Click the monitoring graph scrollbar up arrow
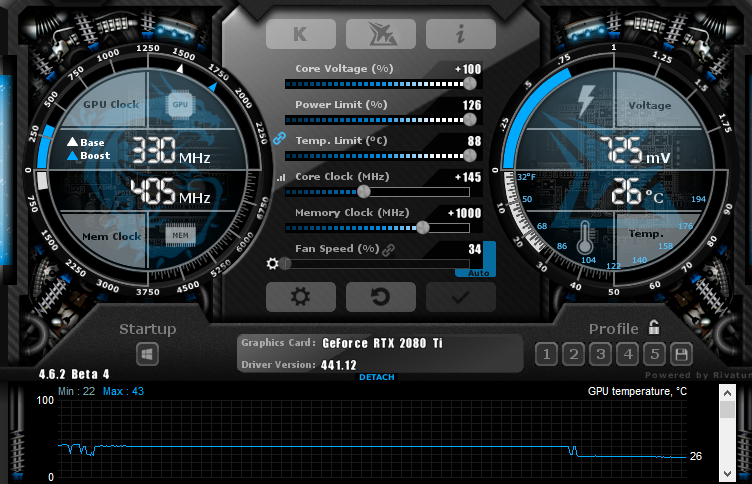752x484 pixels. tap(728, 393)
